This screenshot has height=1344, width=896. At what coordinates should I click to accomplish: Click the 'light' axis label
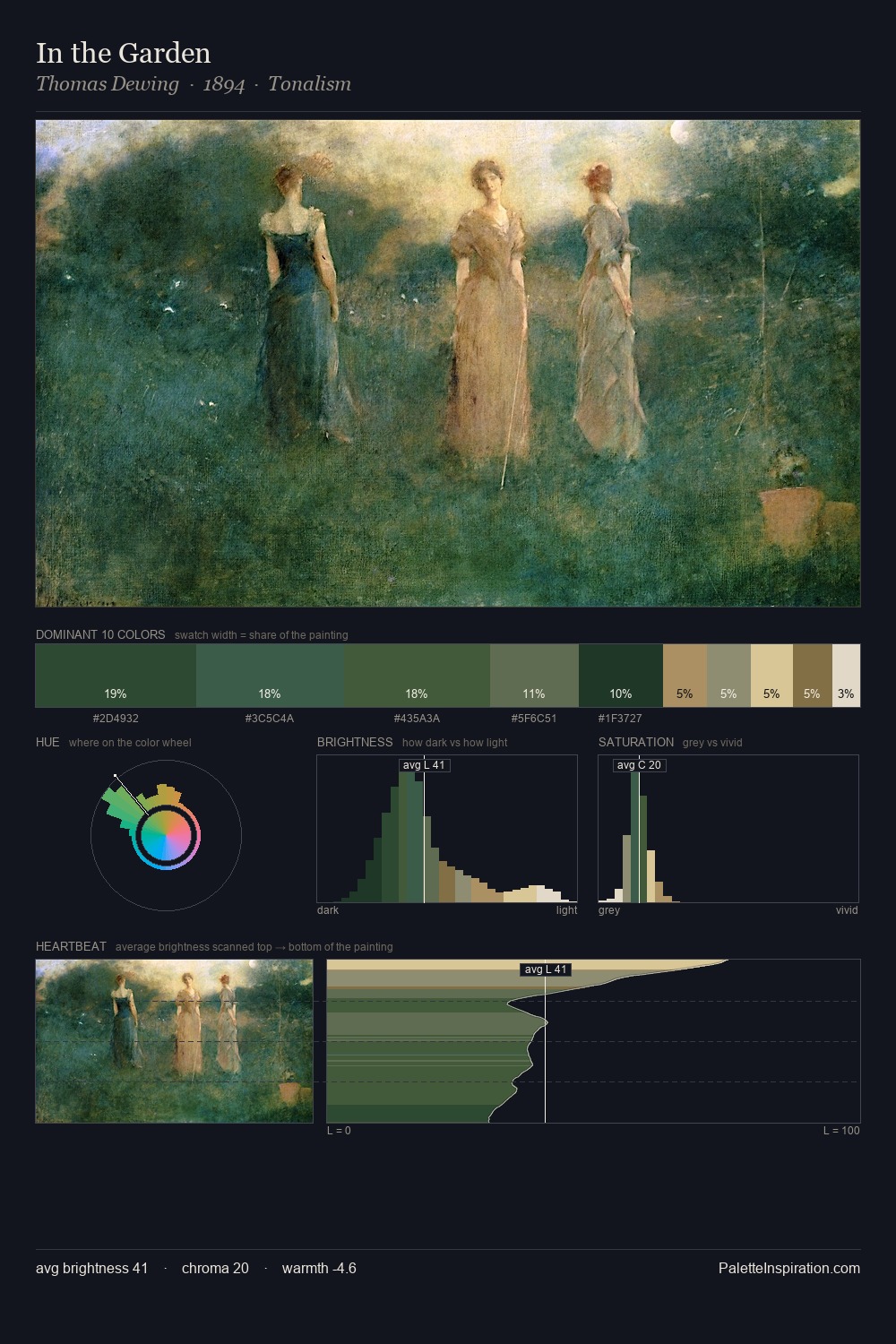567,910
